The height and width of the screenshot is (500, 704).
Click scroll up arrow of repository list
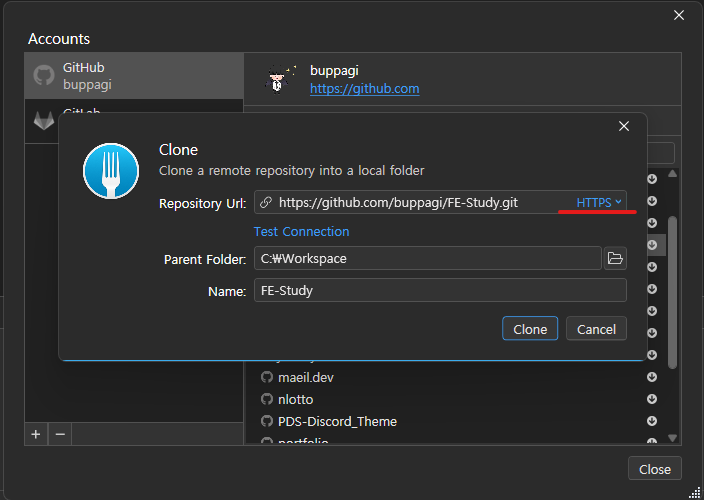pos(672,174)
